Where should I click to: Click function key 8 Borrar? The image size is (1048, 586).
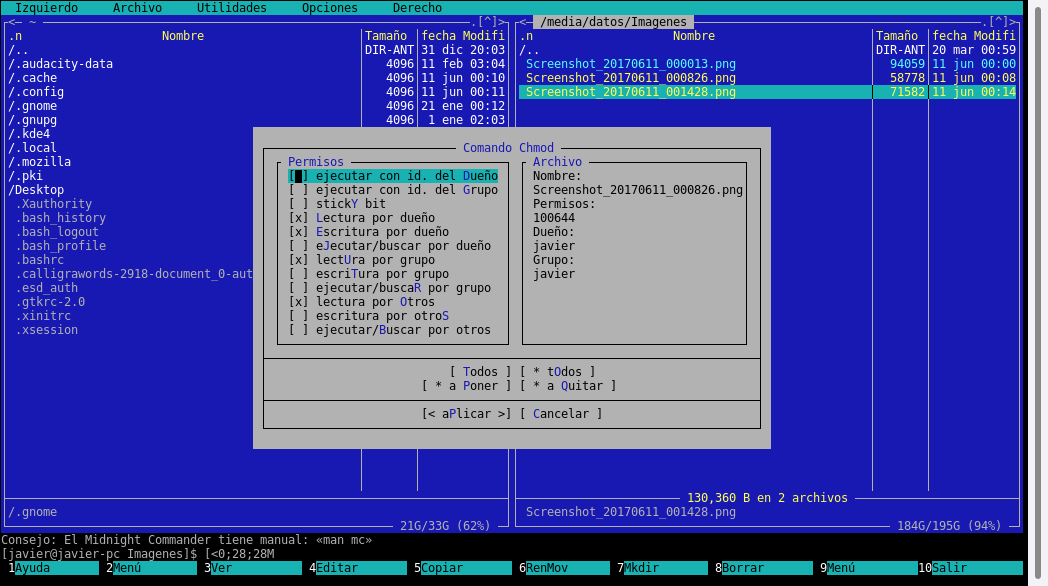coord(764,568)
